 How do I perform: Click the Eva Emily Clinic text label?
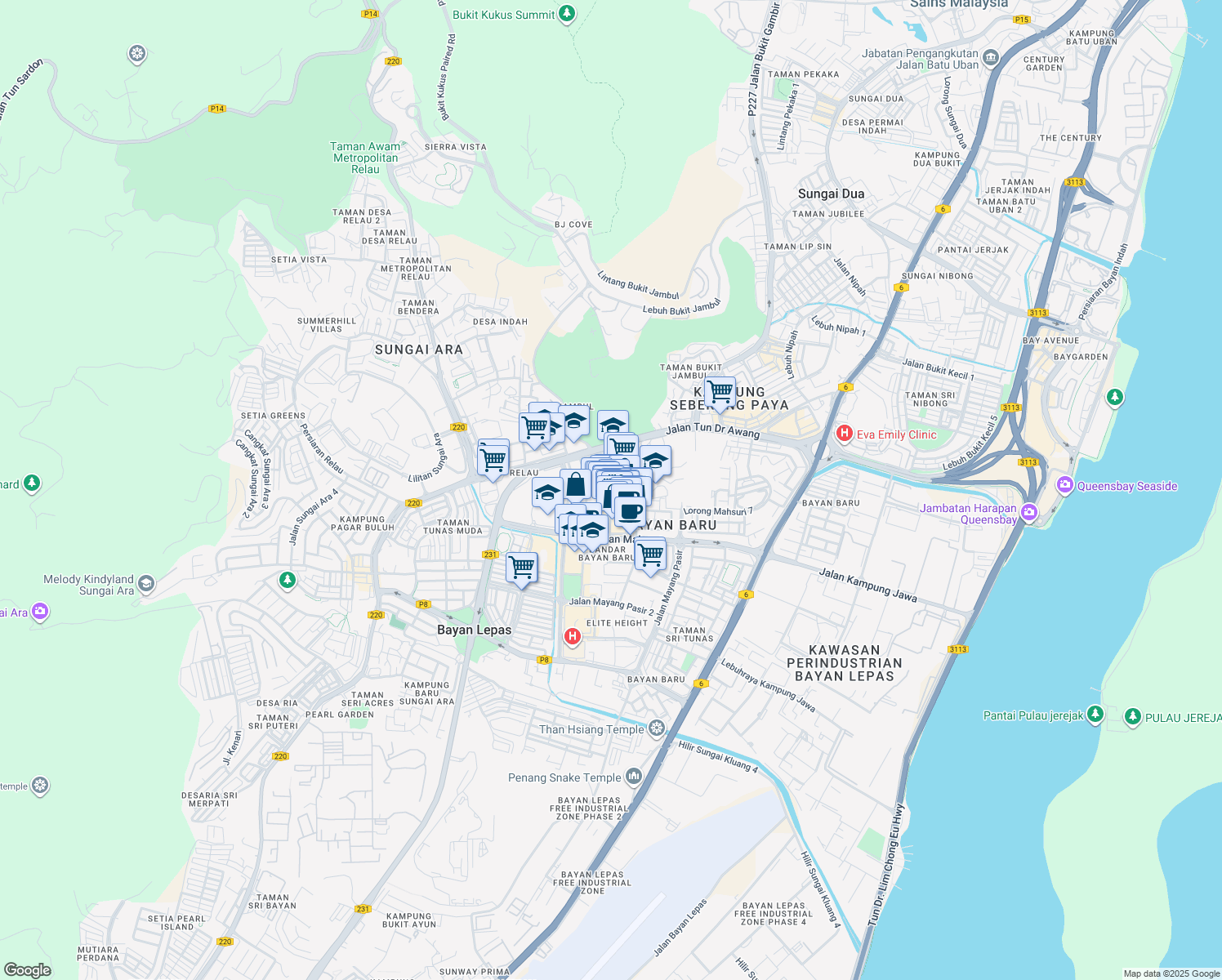pos(897,434)
